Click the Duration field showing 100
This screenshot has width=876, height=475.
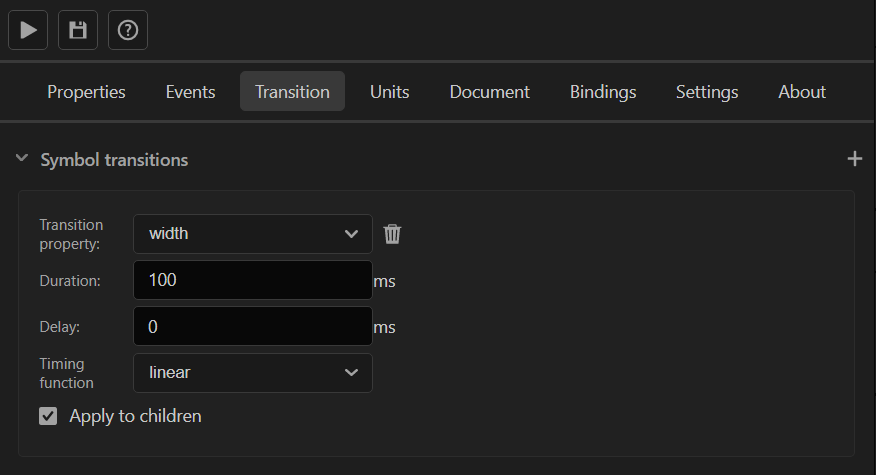pos(253,280)
